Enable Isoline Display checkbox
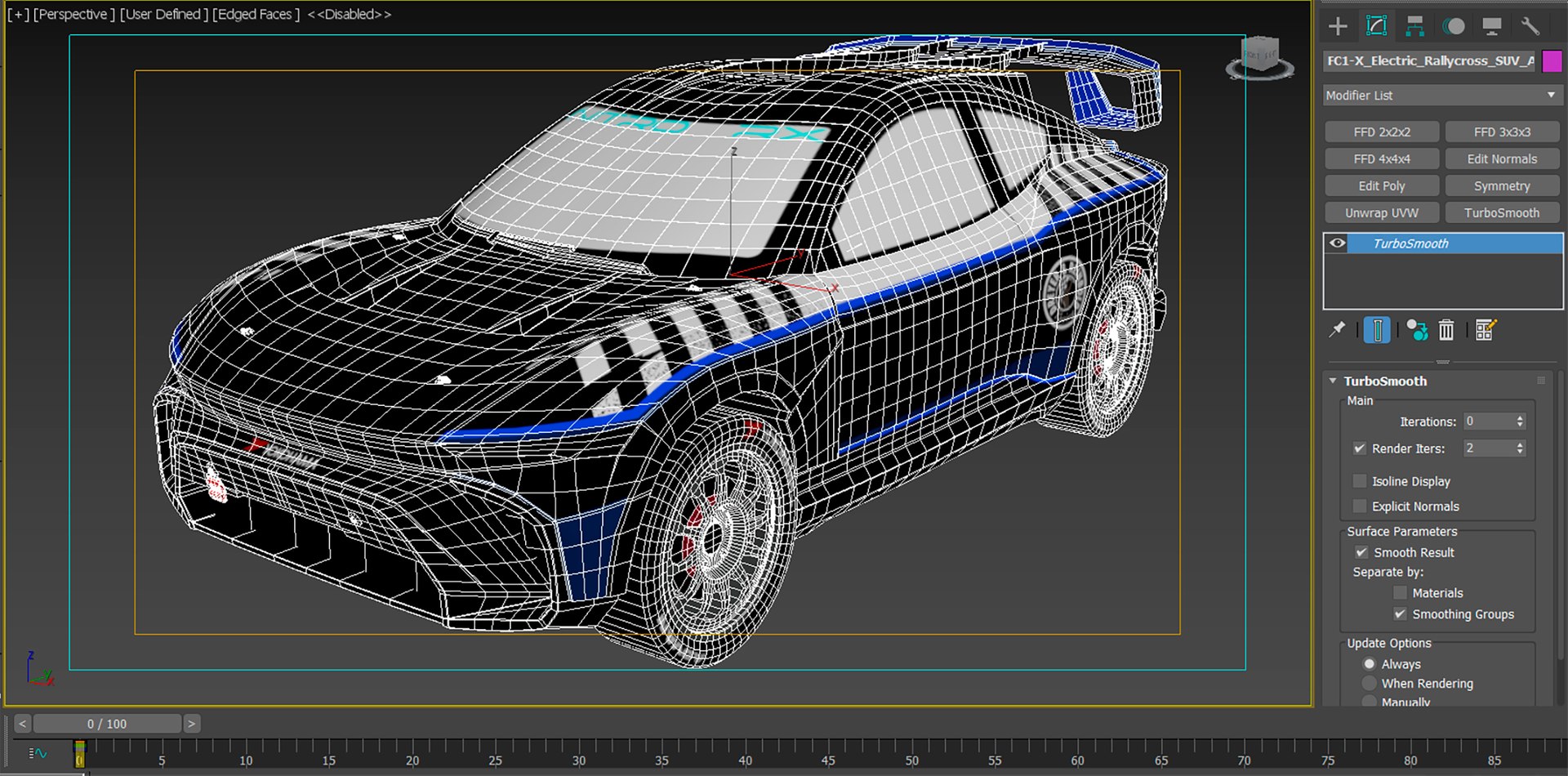Viewport: 1568px width, 776px height. [x=1360, y=481]
